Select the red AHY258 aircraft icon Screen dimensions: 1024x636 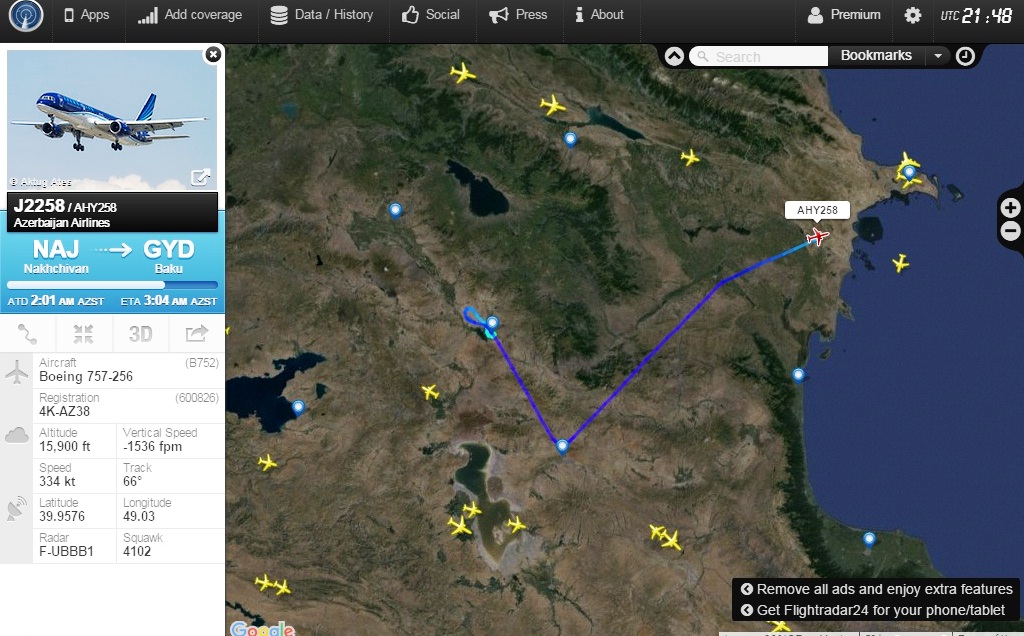point(816,236)
